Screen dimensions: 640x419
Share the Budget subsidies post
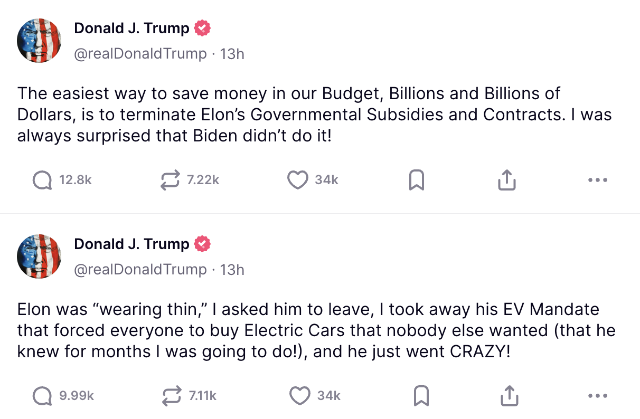click(507, 180)
